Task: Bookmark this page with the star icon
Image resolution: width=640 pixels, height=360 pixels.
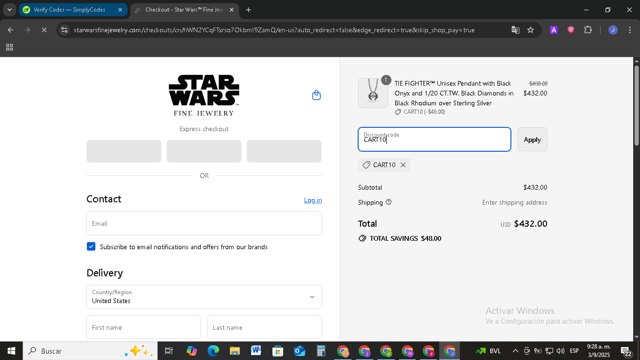Action: point(531,30)
